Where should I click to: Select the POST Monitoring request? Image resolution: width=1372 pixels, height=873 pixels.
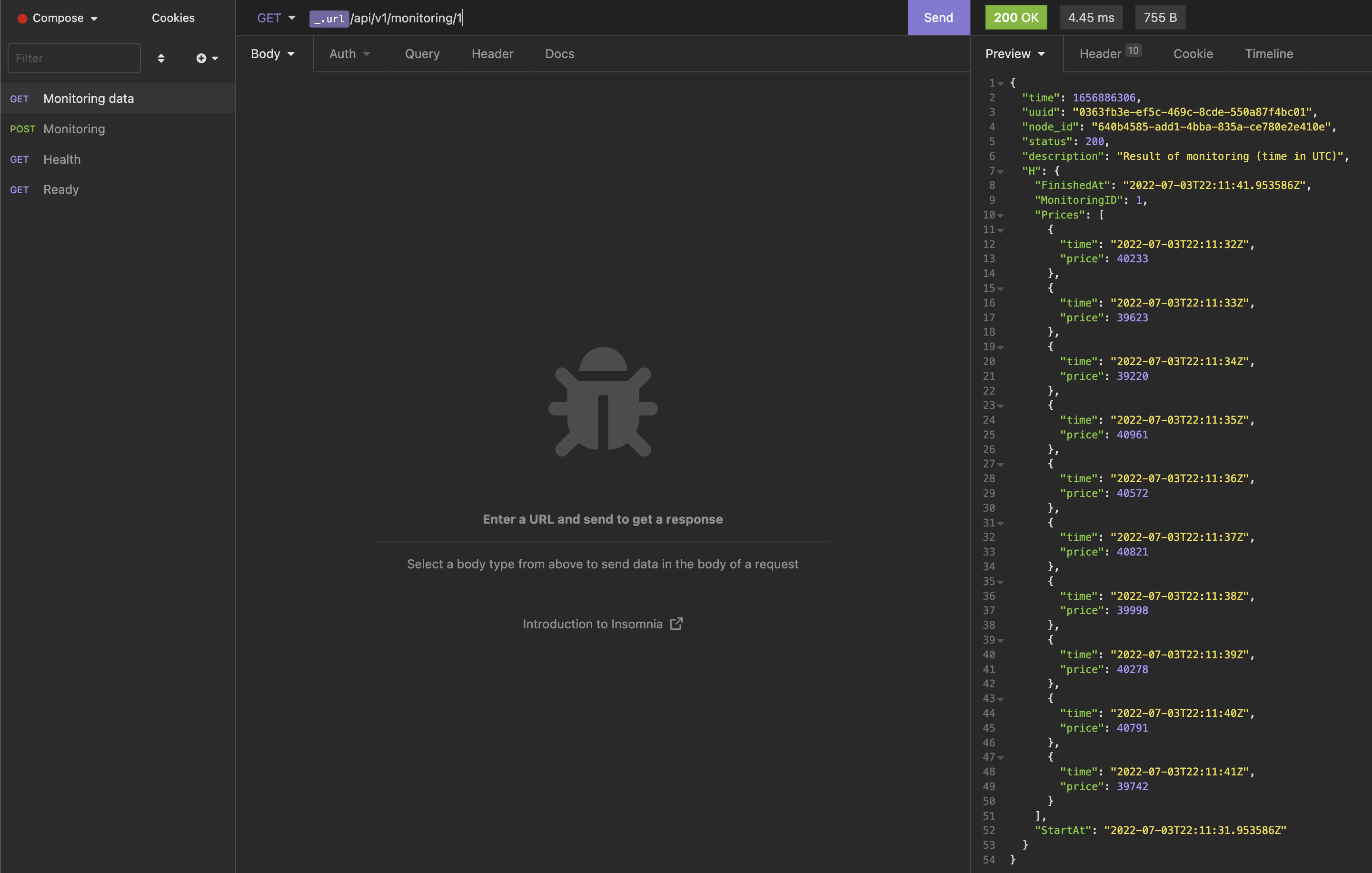(x=74, y=129)
